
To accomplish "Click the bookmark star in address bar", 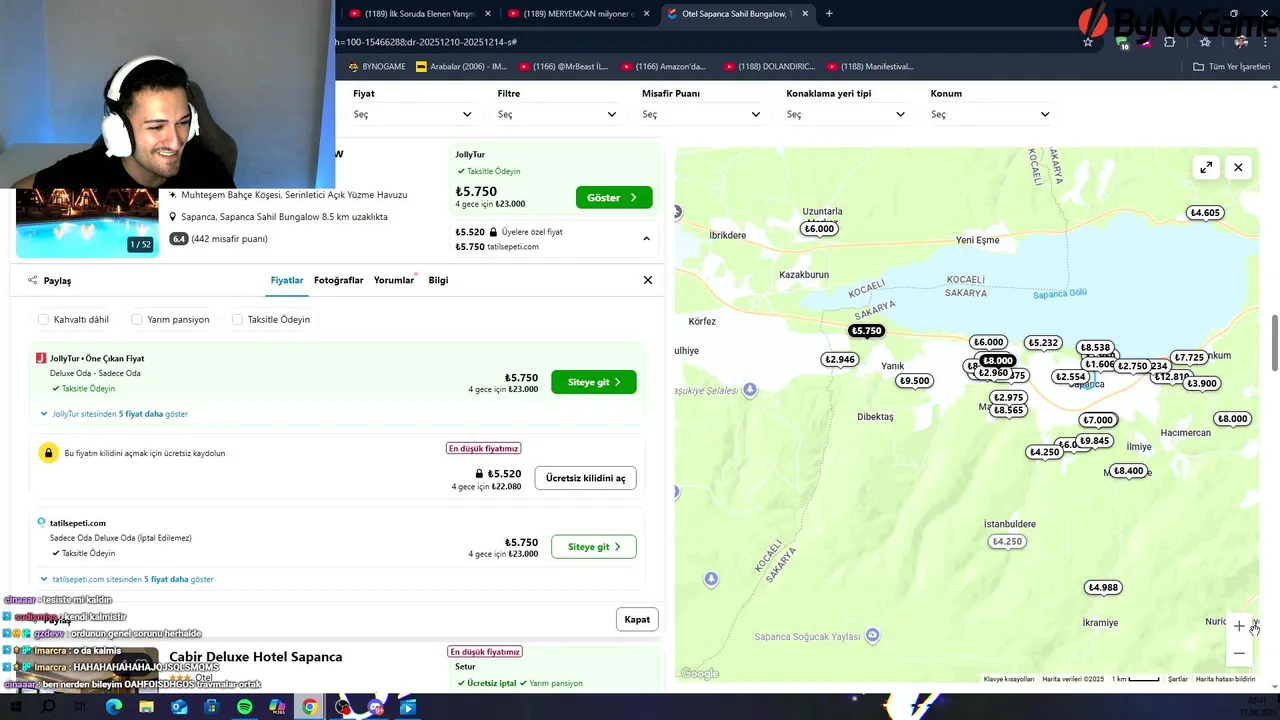I will tap(1088, 42).
